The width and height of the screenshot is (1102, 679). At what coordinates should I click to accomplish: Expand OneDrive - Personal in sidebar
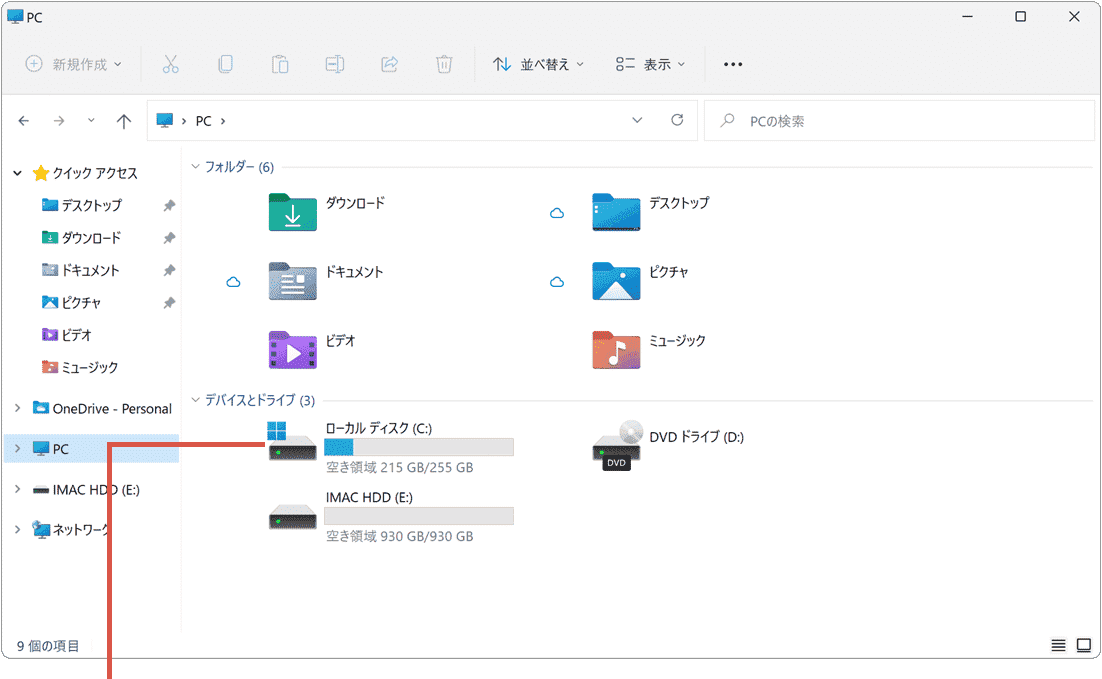point(17,408)
